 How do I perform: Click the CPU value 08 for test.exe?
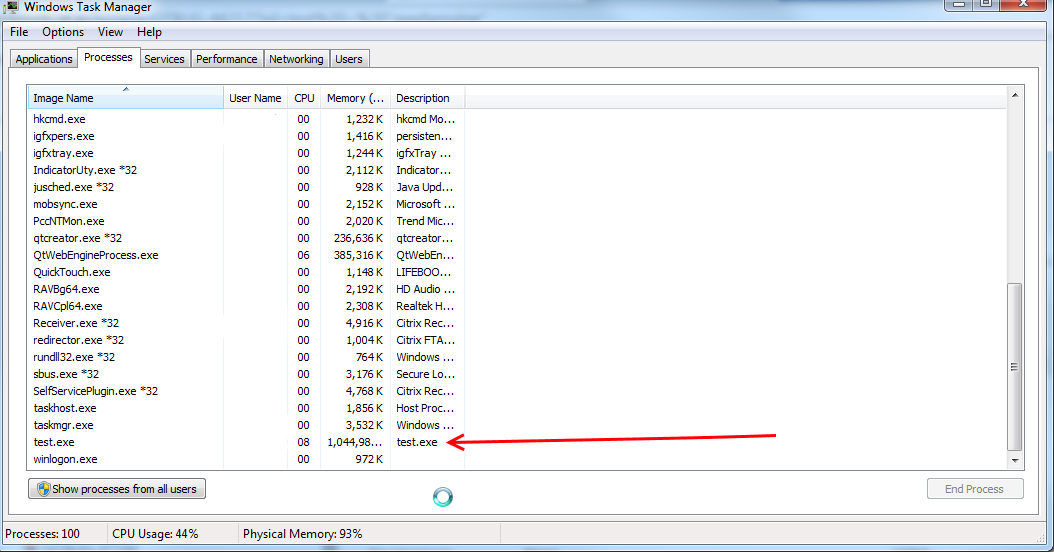(x=303, y=442)
